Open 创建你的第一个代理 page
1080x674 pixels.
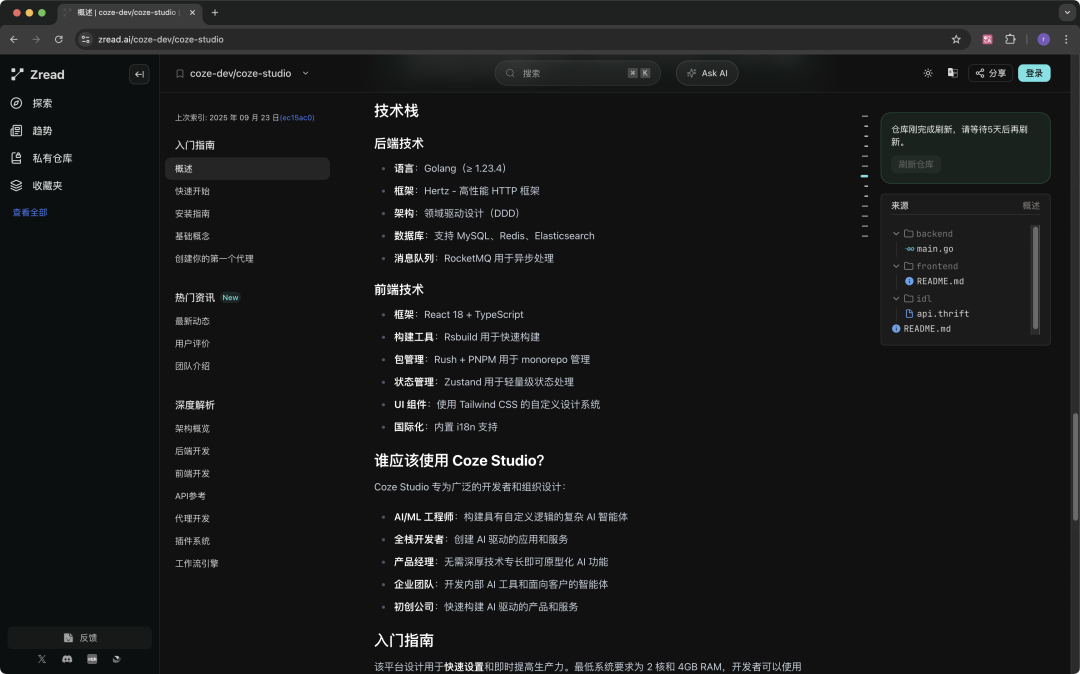[x=214, y=259]
